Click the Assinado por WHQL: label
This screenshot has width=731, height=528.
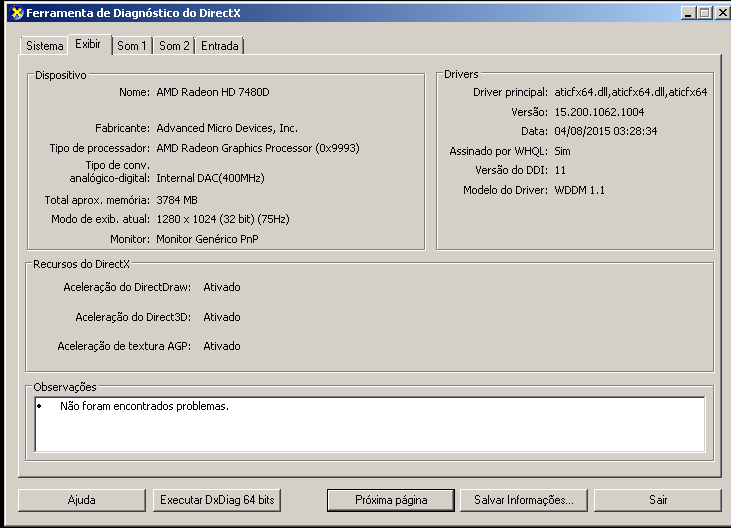499,151
